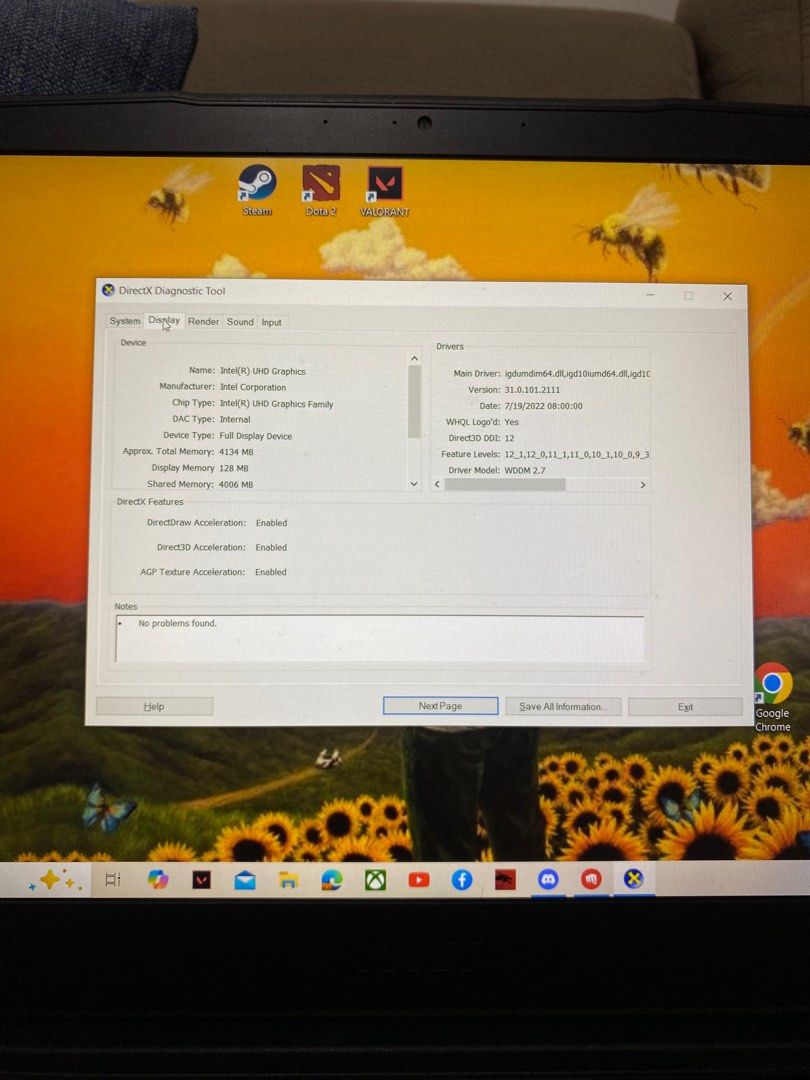The height and width of the screenshot is (1080, 810).
Task: Open the YouTube icon in the taskbar
Action: coord(419,880)
